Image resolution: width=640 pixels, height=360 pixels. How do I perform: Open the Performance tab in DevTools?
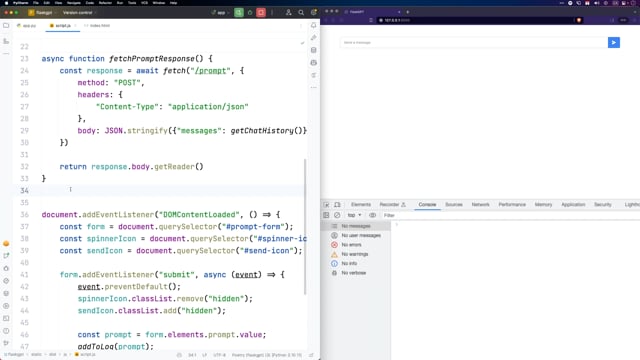click(512, 204)
